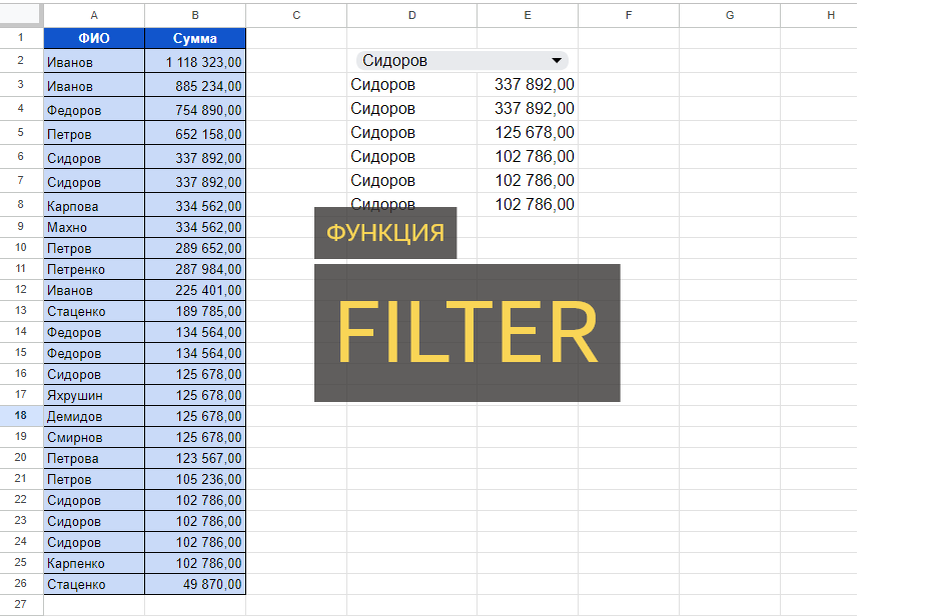This screenshot has height=616, width=932.
Task: Click the ФИО header cell
Action: [x=94, y=39]
